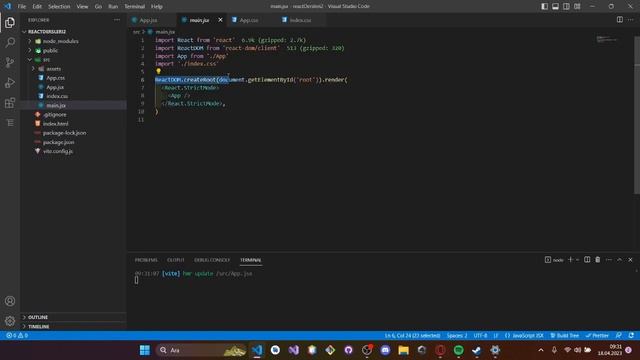Click UTF-8 encoding in status bar
Screen dimensions: 640x360
tap(480, 336)
